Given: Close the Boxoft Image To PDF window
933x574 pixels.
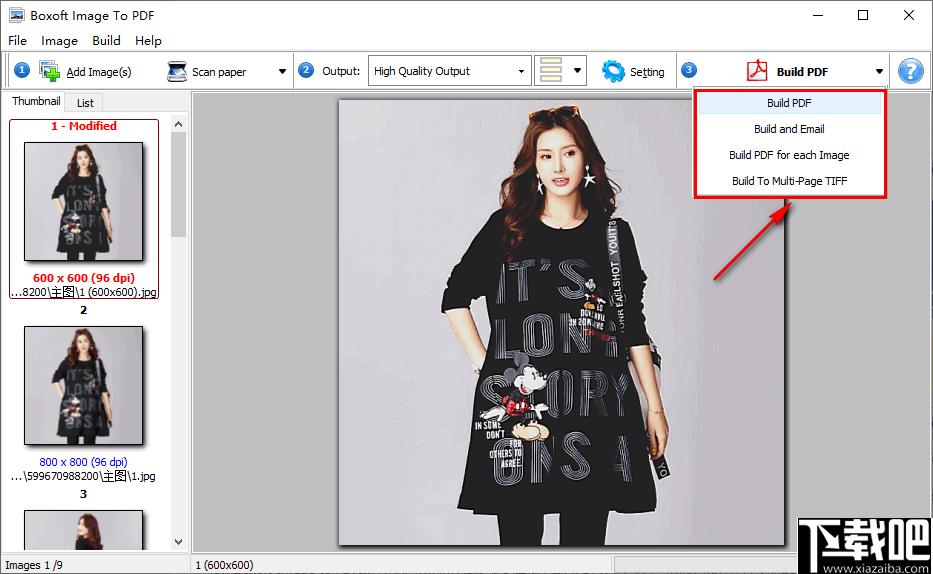Looking at the screenshot, I should (909, 15).
